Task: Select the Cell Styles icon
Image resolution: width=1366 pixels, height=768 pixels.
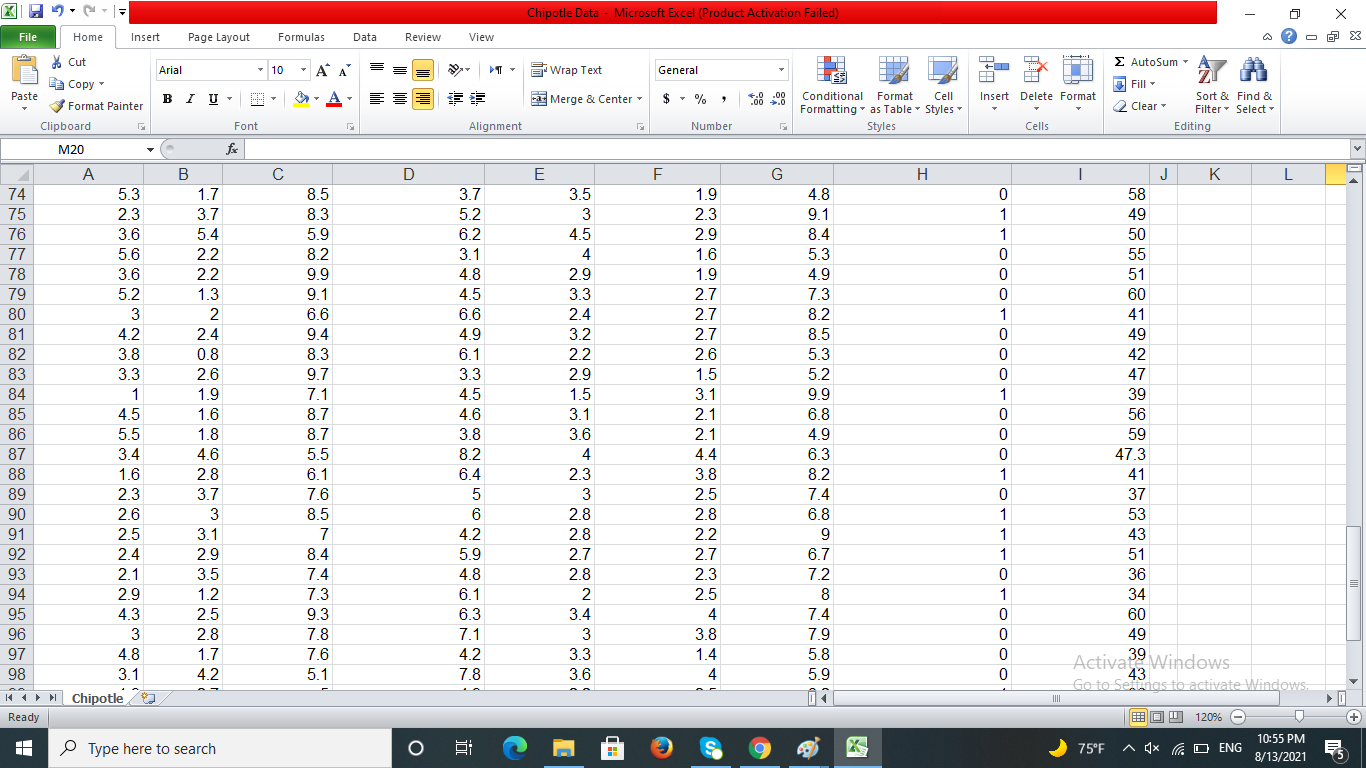Action: (x=941, y=85)
